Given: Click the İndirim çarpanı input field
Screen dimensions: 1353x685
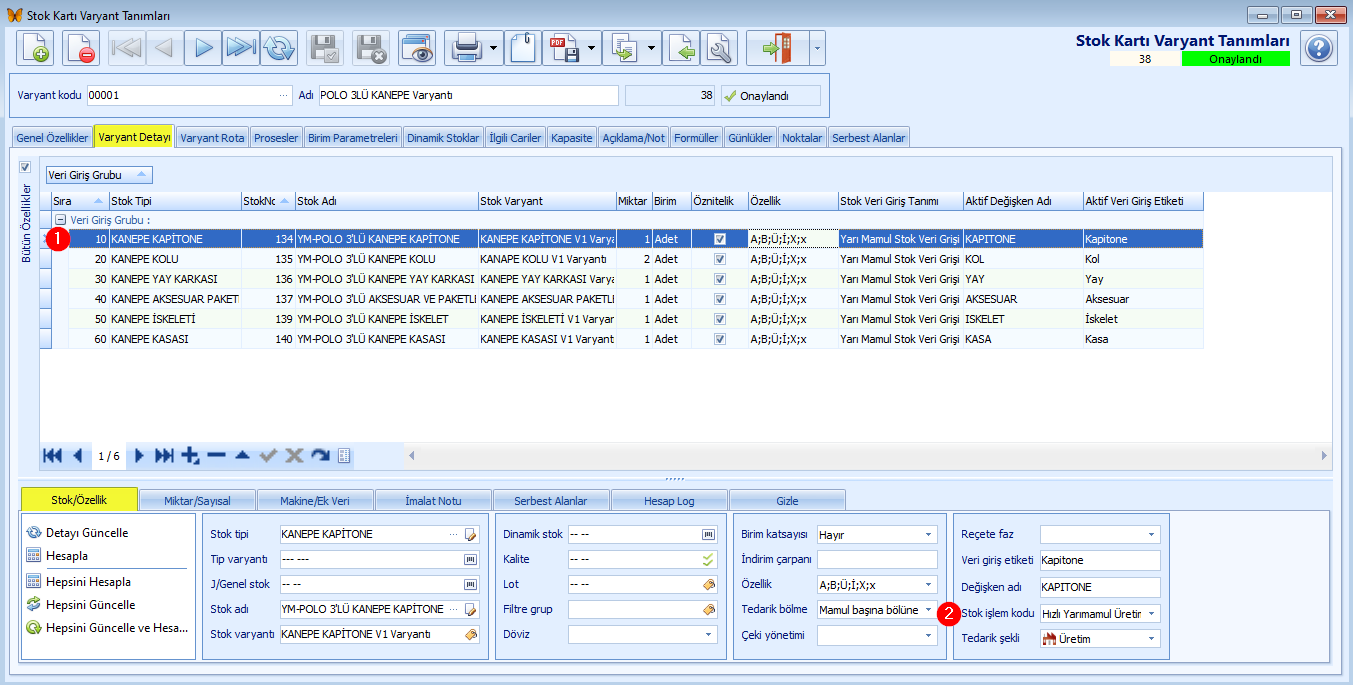Looking at the screenshot, I should (x=878, y=559).
